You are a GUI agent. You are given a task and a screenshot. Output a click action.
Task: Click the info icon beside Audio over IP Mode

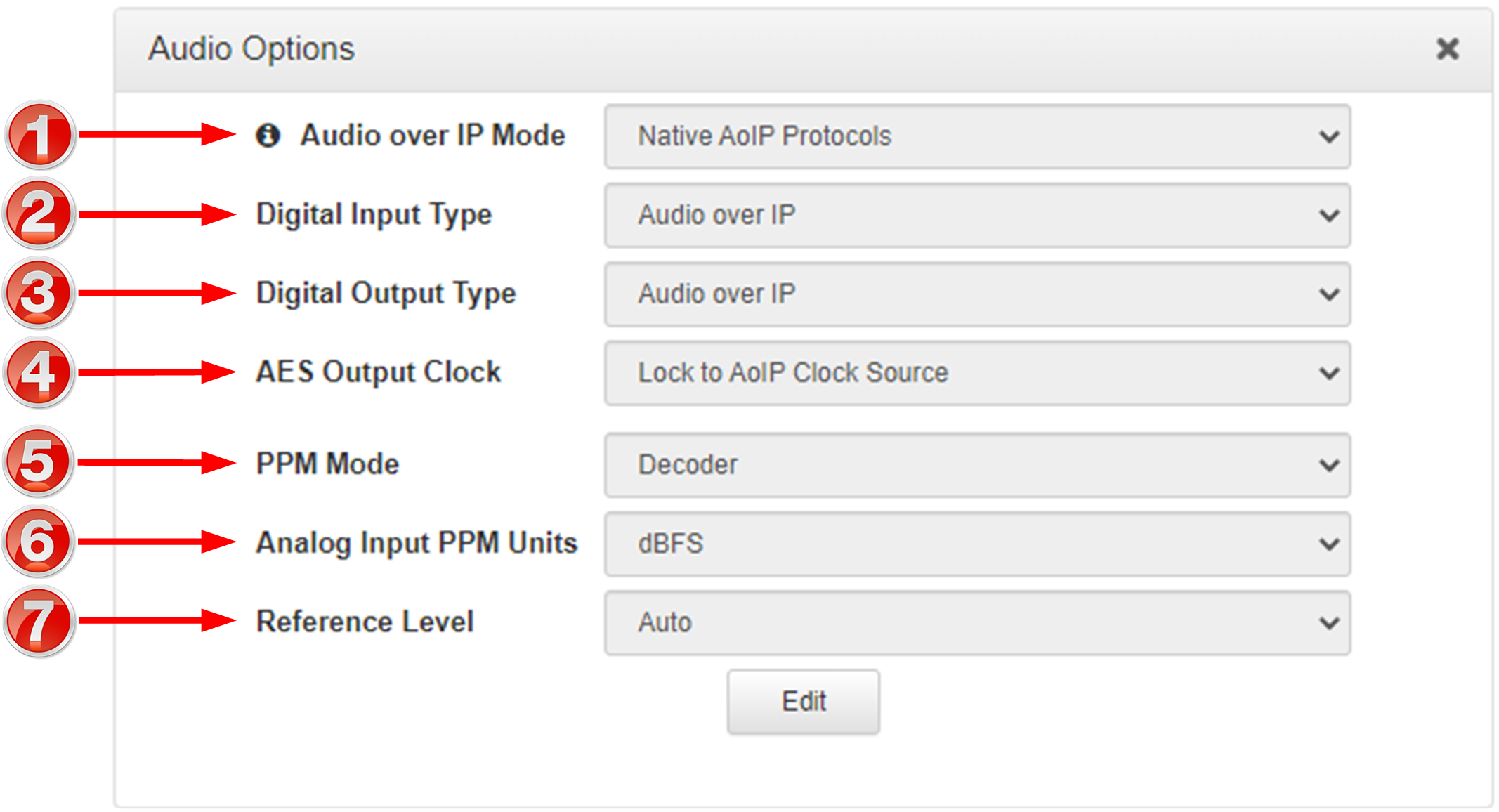tap(268, 135)
